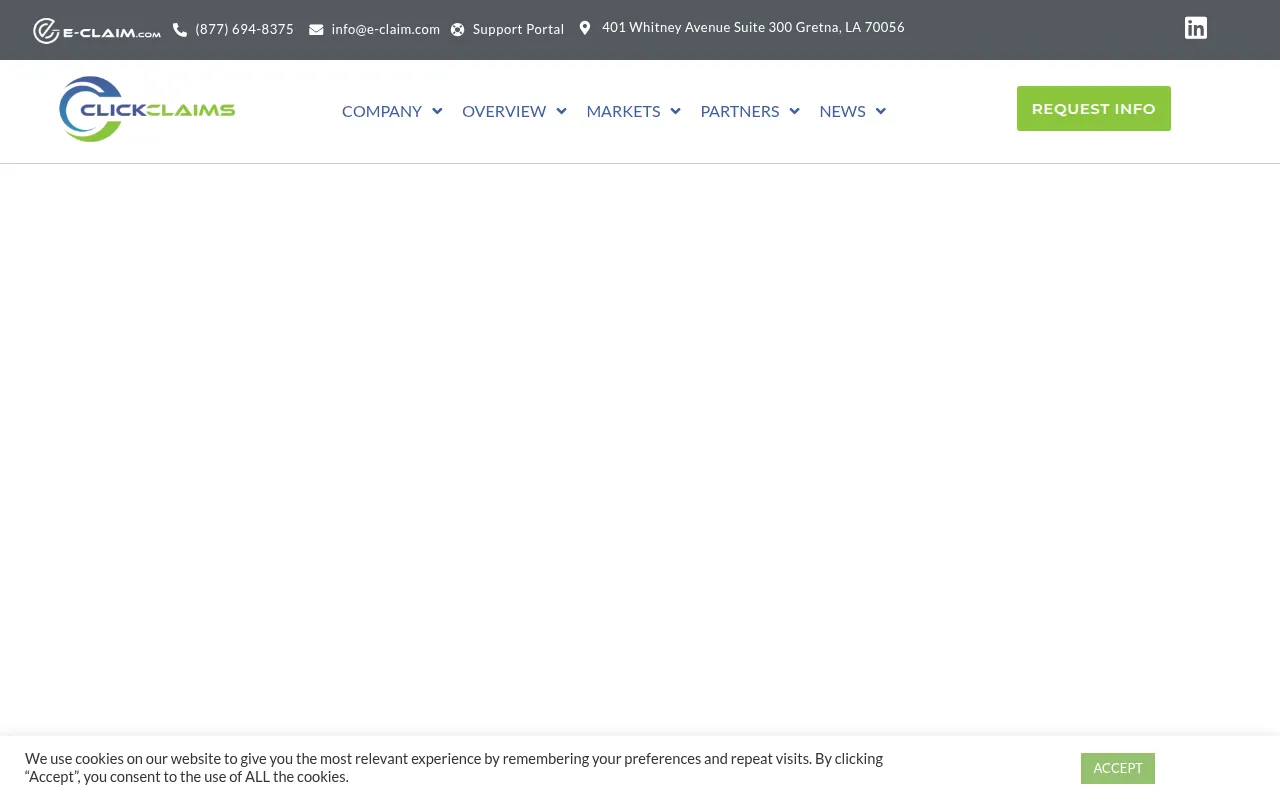This screenshot has height=800, width=1280.
Task: Click the cookie consent notice text
Action: [x=454, y=767]
